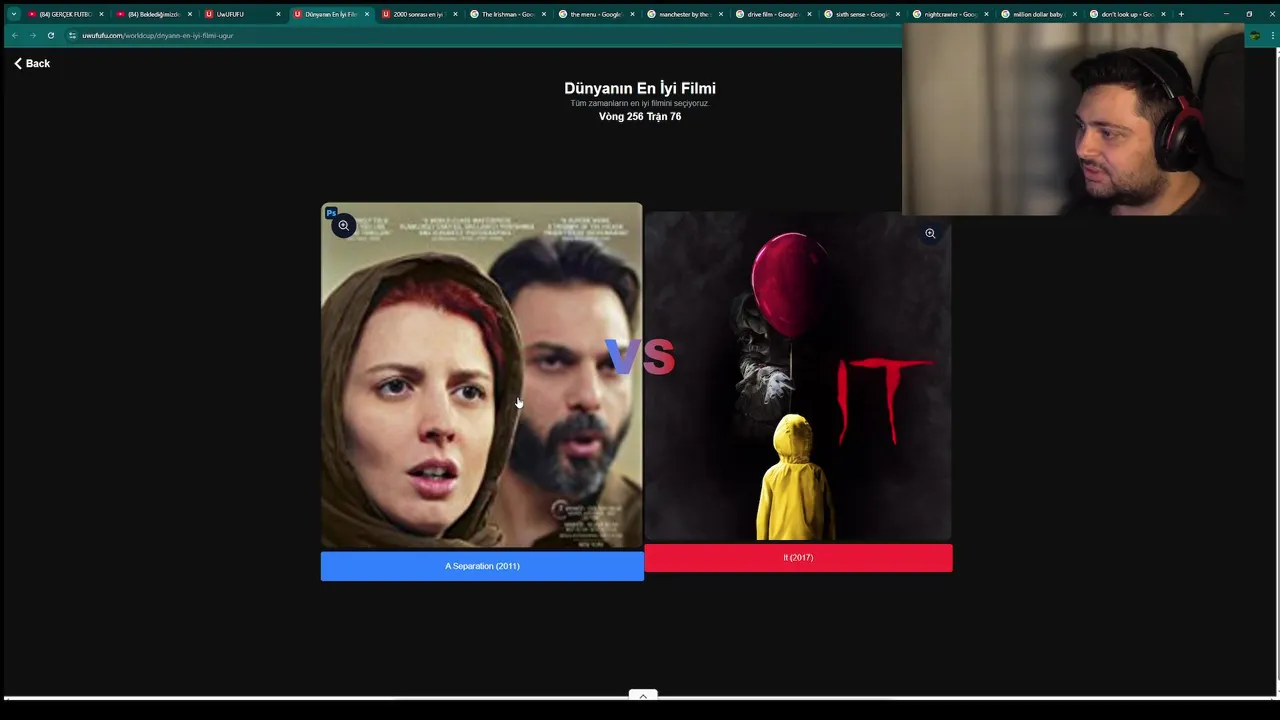Close the manchester by the sea tab
1280x720 pixels.
pyautogui.click(x=721, y=14)
